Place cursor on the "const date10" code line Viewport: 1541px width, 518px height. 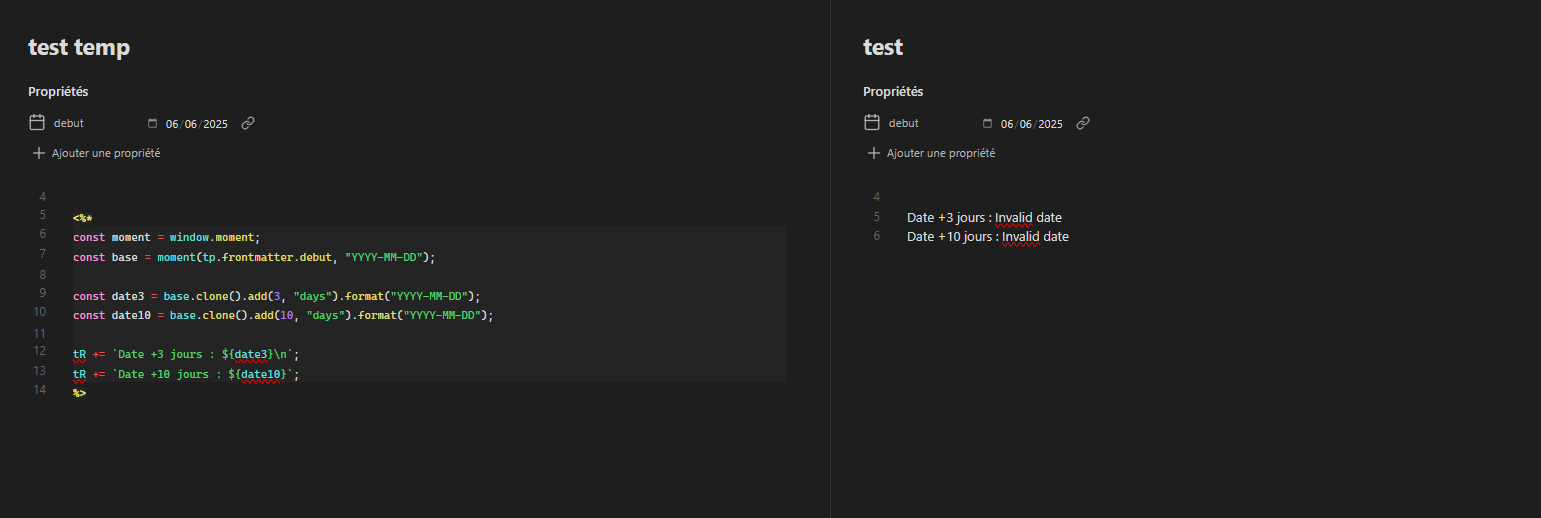point(284,315)
